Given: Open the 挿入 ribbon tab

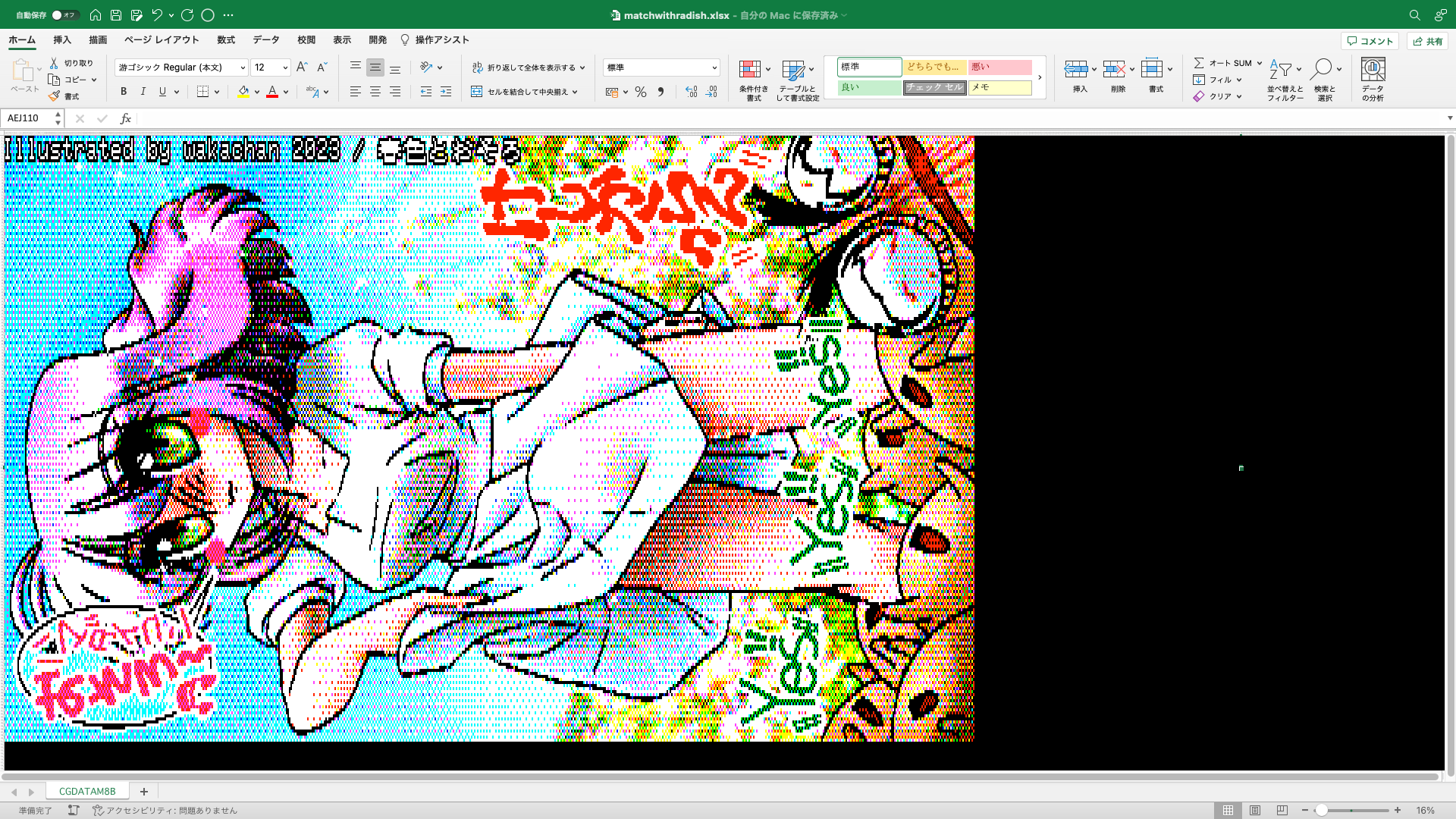Looking at the screenshot, I should pyautogui.click(x=62, y=40).
